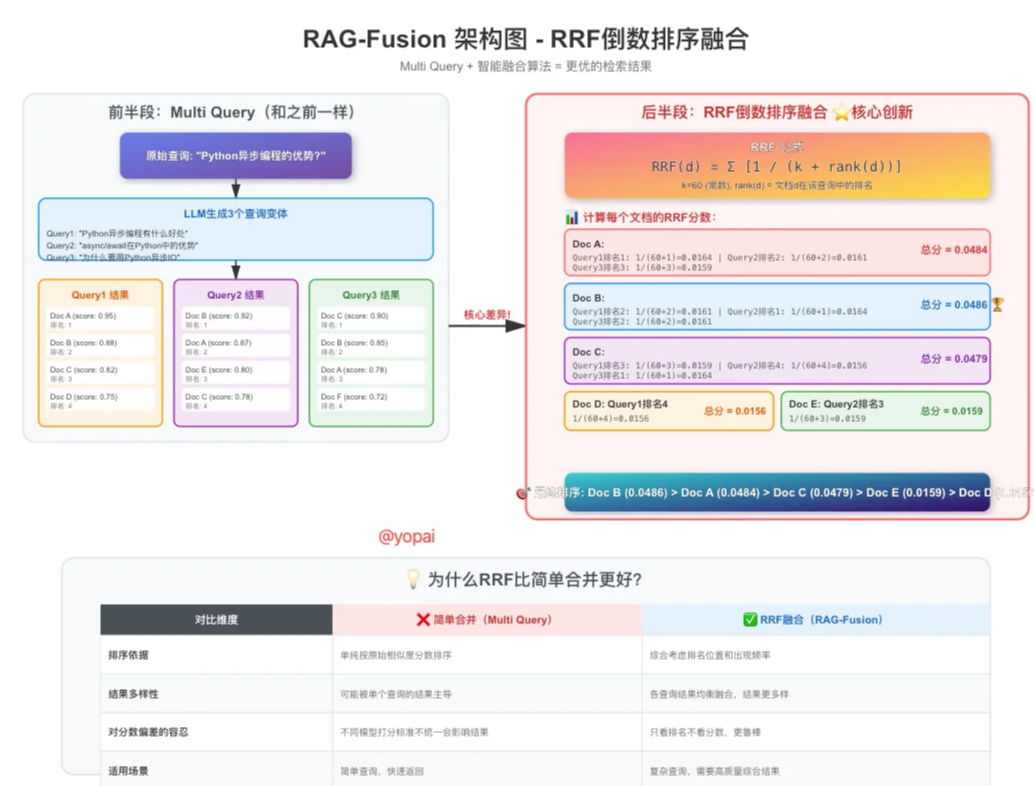1034x786 pixels.
Task: Click the trophy icon beside Doc B total
Action: 998,305
